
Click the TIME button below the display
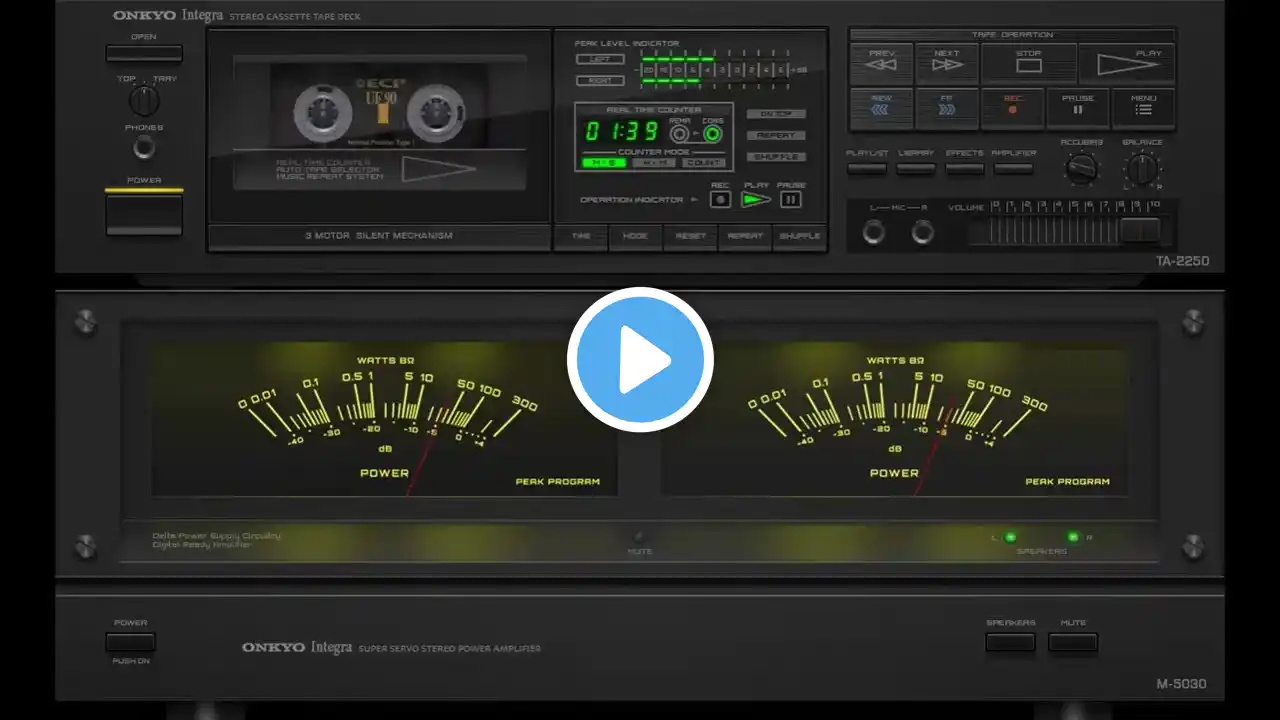(x=581, y=237)
